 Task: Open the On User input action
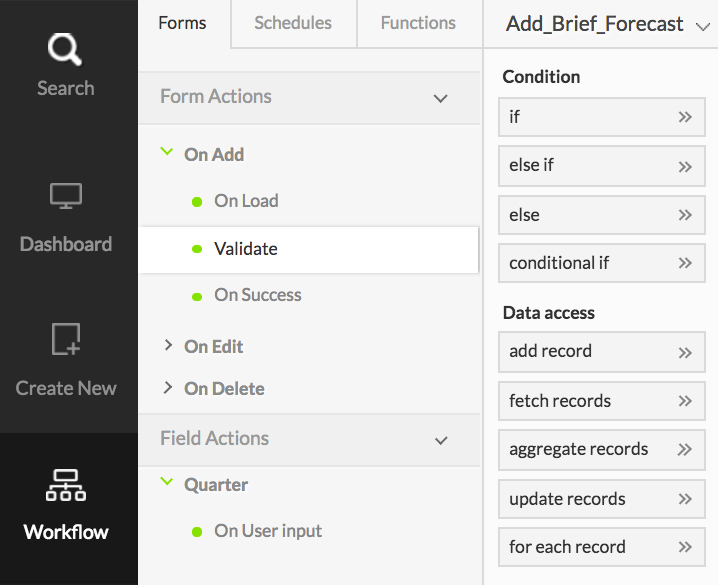click(268, 531)
